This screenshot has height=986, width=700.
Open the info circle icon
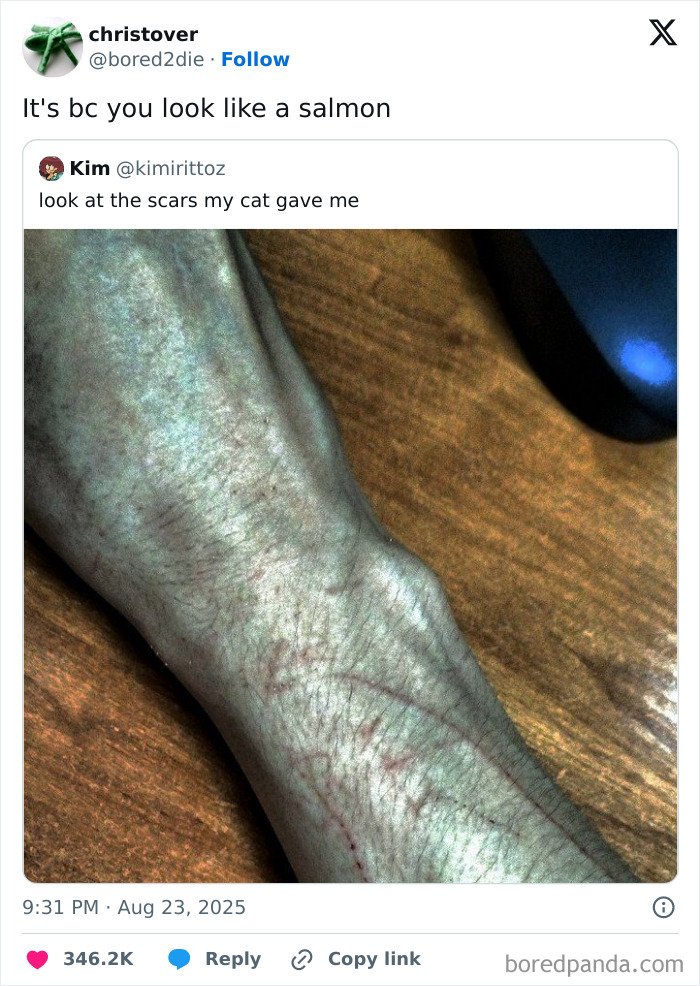(664, 907)
